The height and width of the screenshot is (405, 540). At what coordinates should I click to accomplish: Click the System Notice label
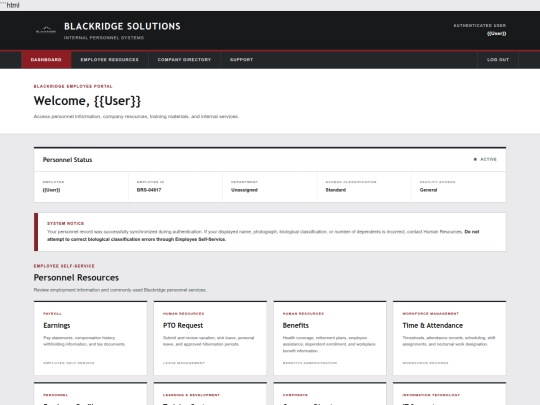pyautogui.click(x=65, y=224)
